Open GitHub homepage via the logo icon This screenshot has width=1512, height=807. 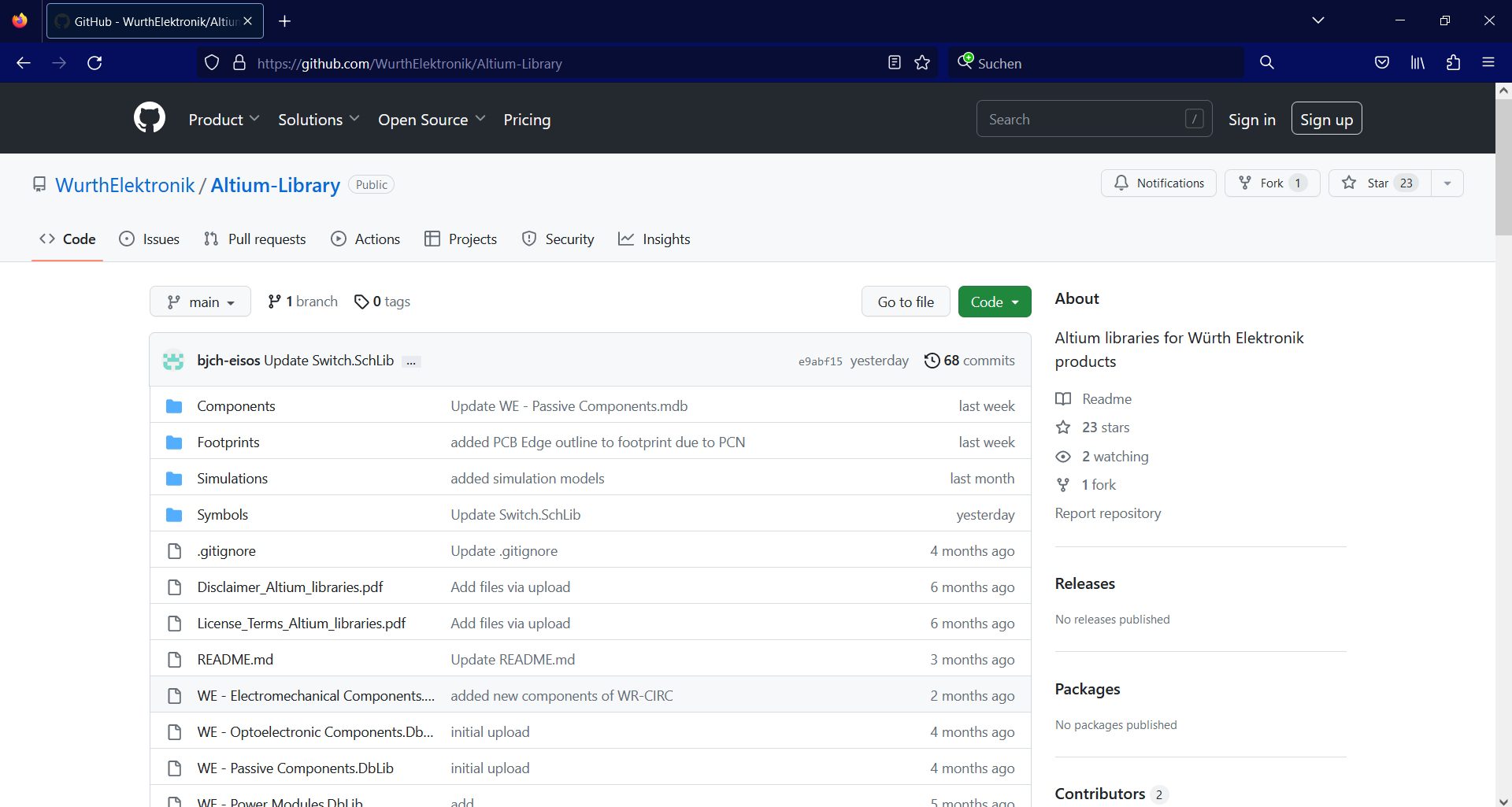coord(150,118)
